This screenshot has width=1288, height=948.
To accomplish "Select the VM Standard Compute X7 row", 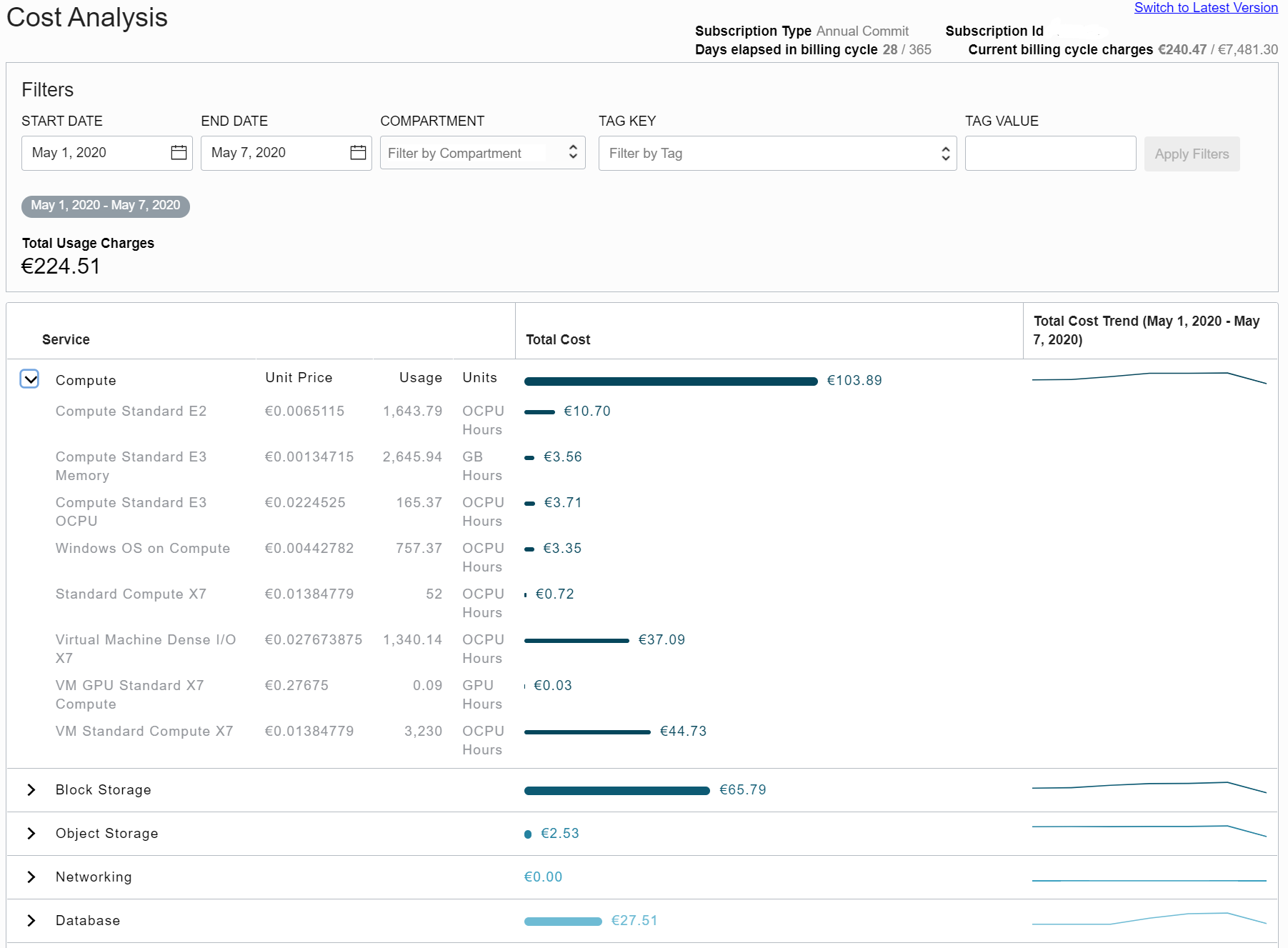I will click(144, 731).
